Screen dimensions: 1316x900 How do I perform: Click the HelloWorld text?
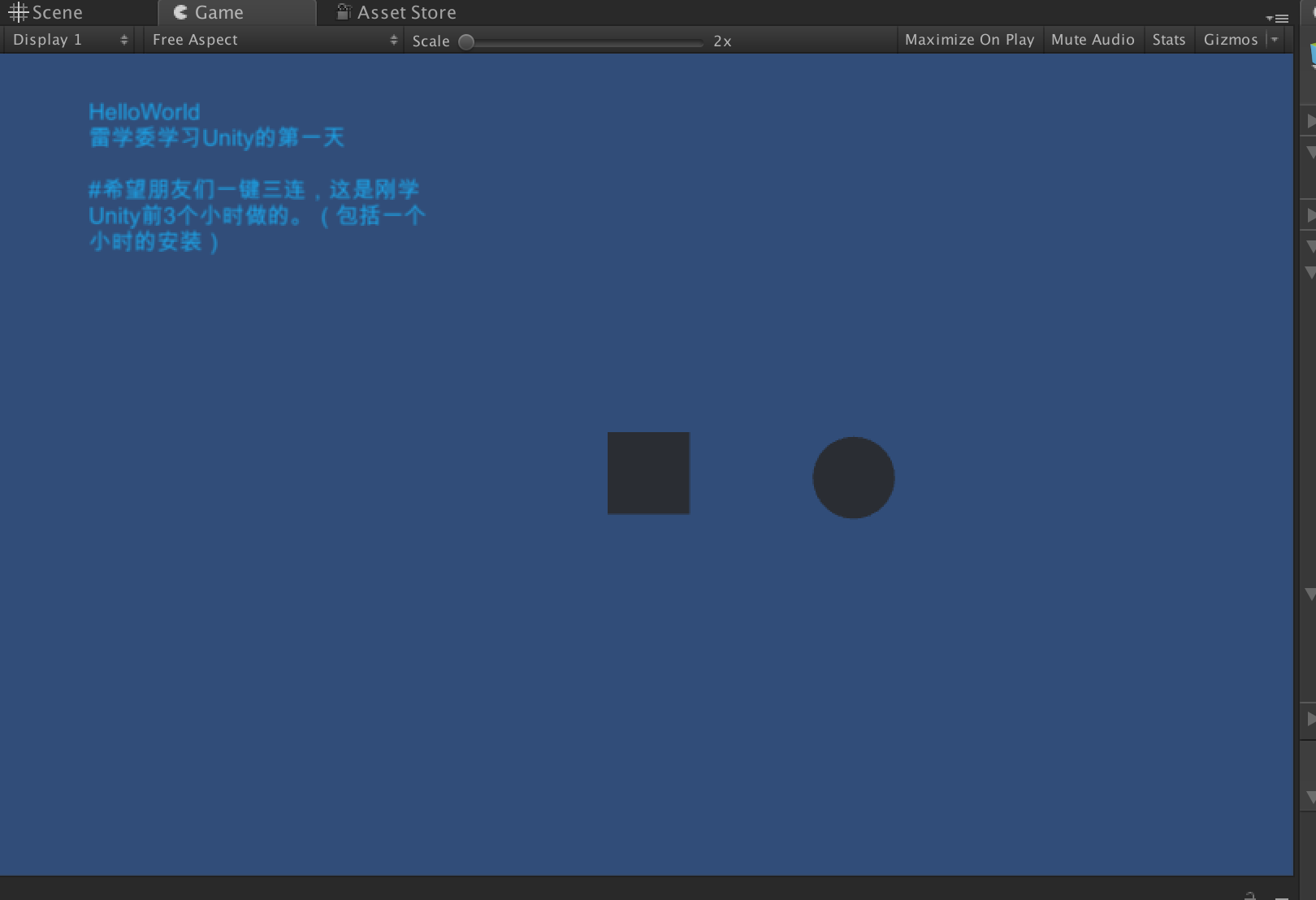pos(144,112)
